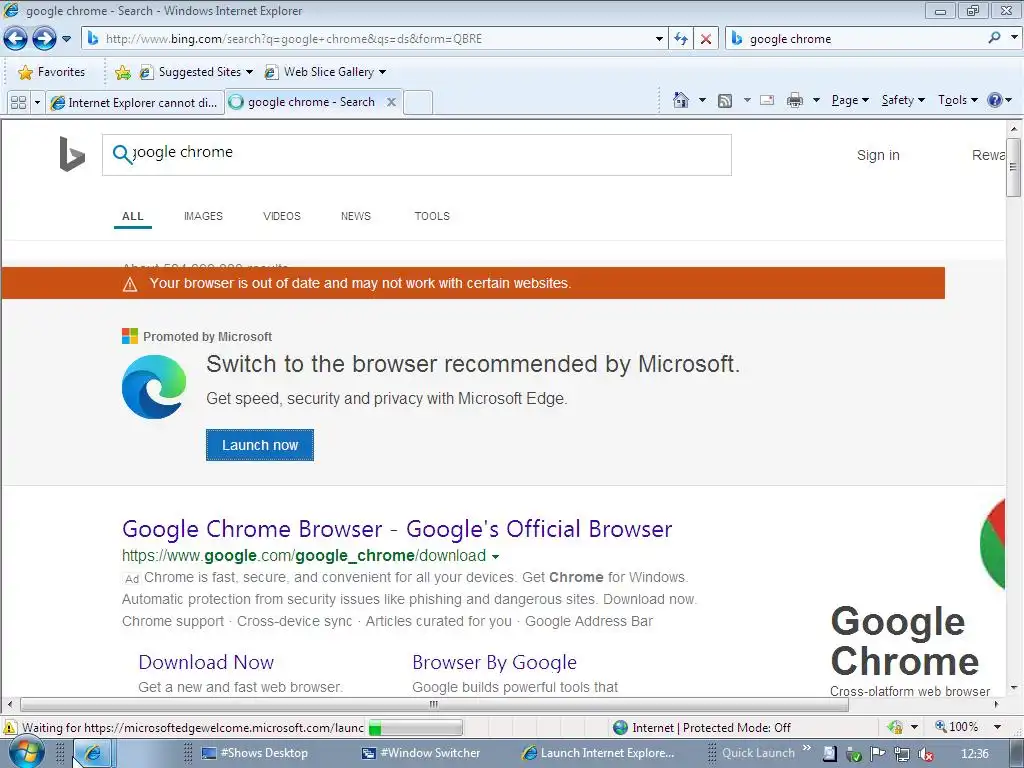This screenshot has width=1024, height=768.
Task: Open a new blank tab
Action: pyautogui.click(x=418, y=103)
